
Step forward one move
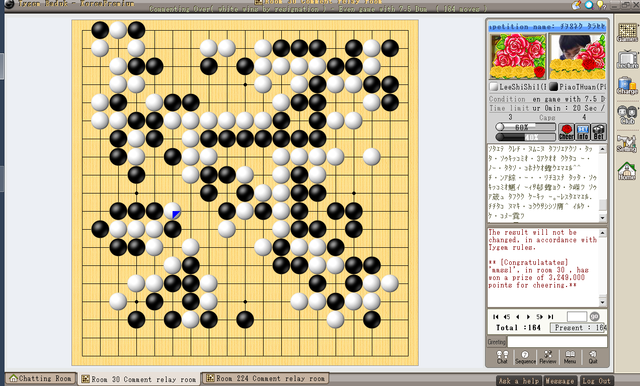click(528, 317)
